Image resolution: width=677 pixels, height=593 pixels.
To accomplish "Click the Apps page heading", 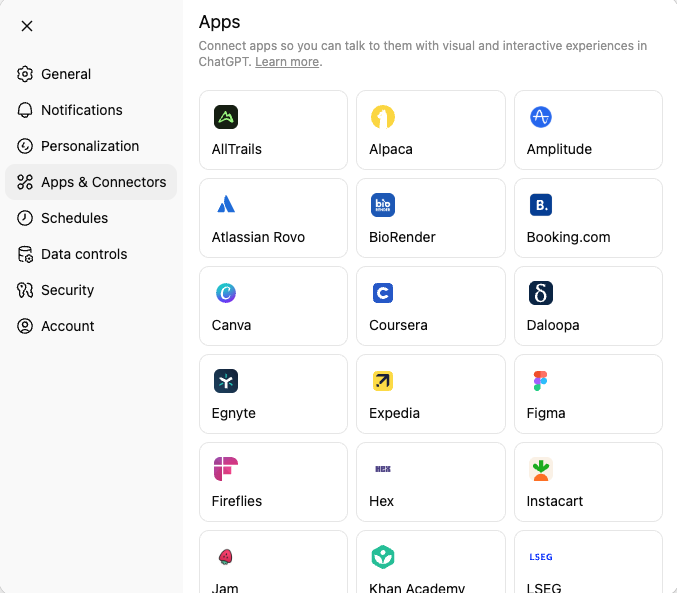I will 219,22.
